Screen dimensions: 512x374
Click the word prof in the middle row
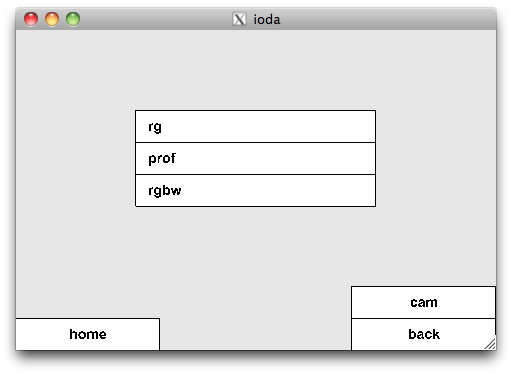pyautogui.click(x=162, y=159)
